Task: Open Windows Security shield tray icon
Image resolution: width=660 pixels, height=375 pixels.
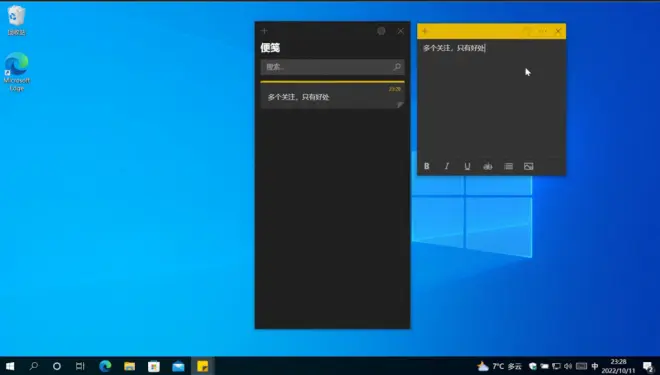Action: 532,366
